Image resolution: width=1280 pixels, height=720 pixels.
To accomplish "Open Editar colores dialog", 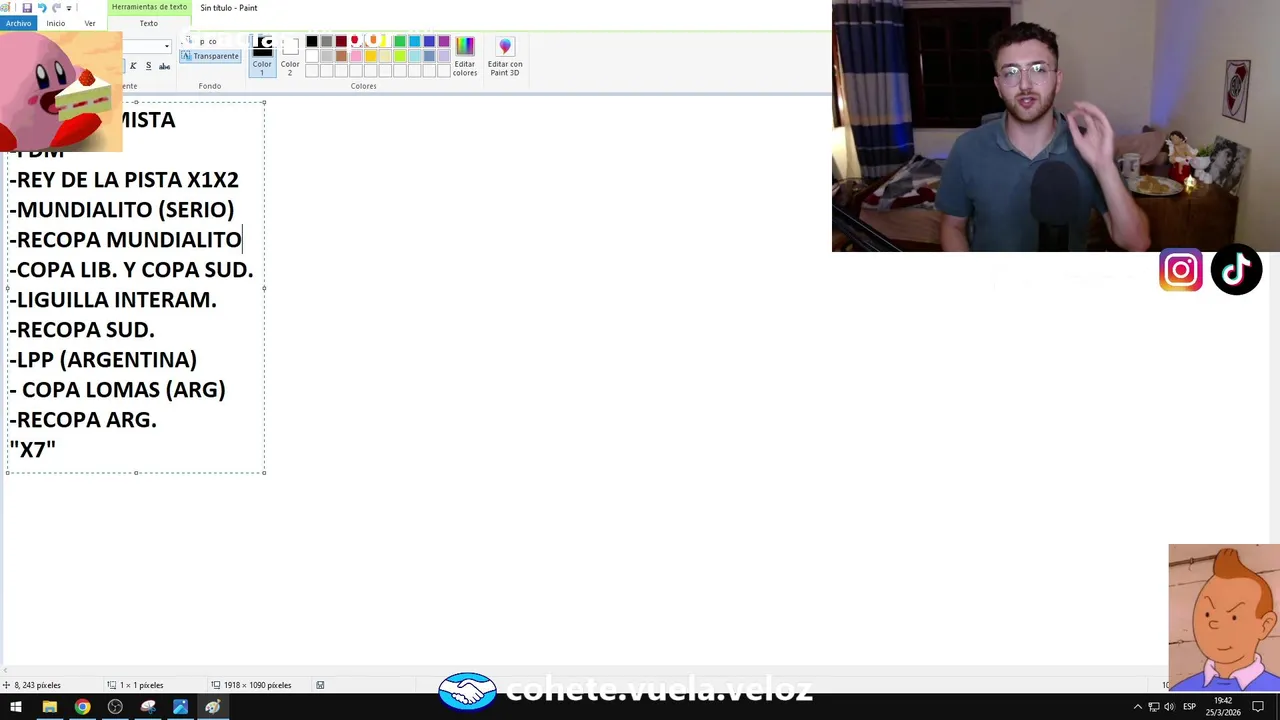I will [465, 56].
